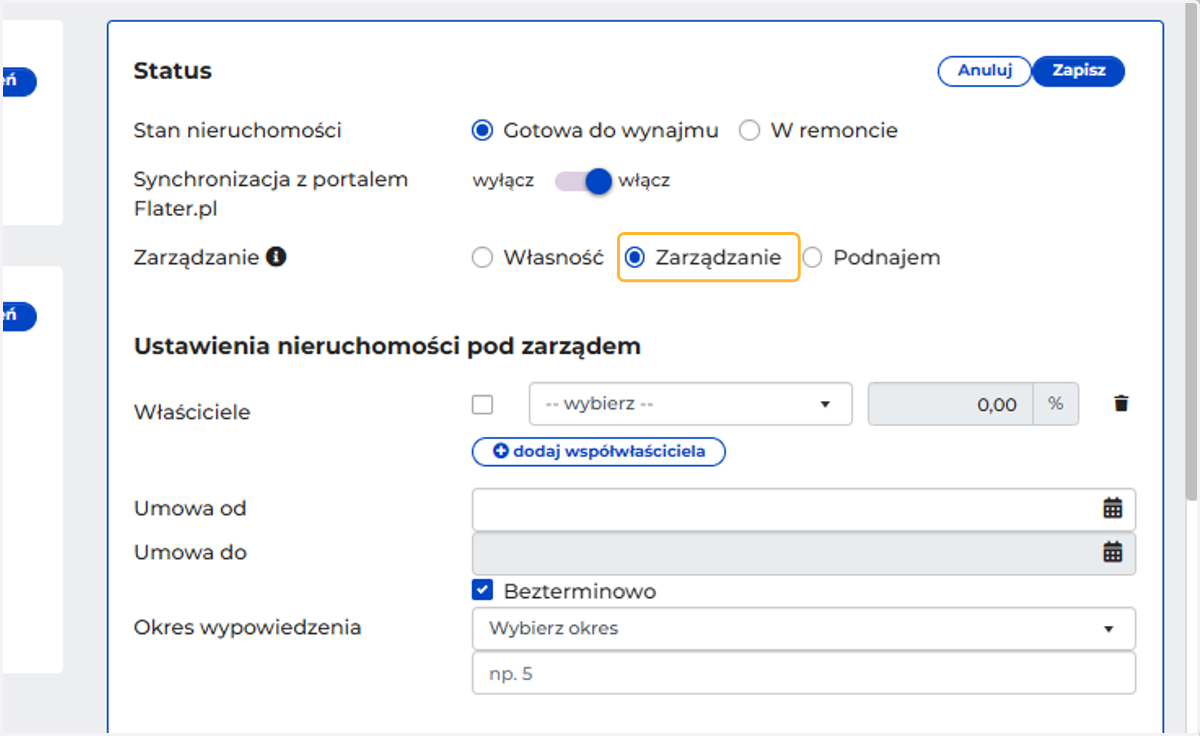
Task: Select Własność radio option
Action: [x=482, y=258]
